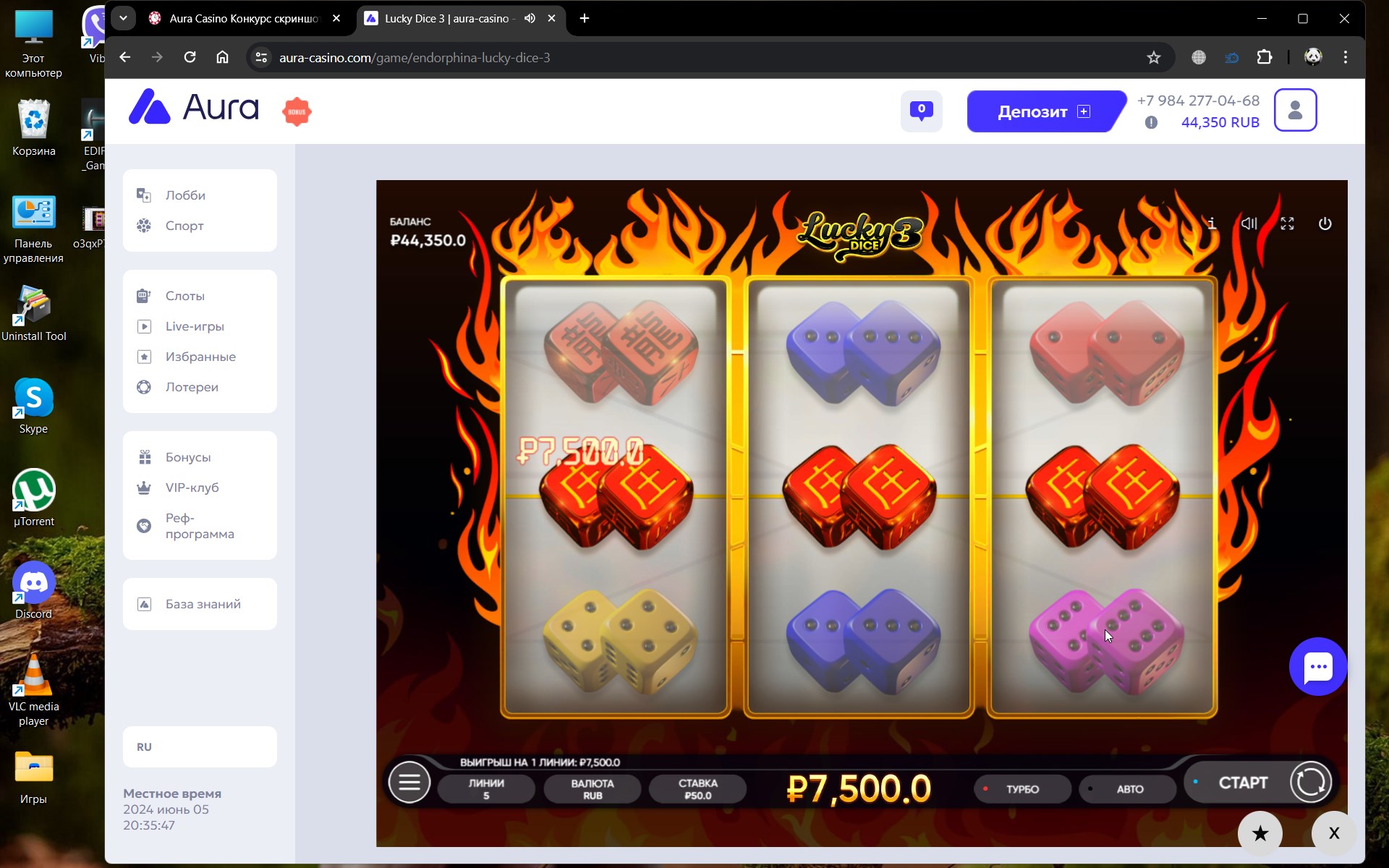Click the game power-off icon
The width and height of the screenshot is (1389, 868).
tap(1325, 224)
